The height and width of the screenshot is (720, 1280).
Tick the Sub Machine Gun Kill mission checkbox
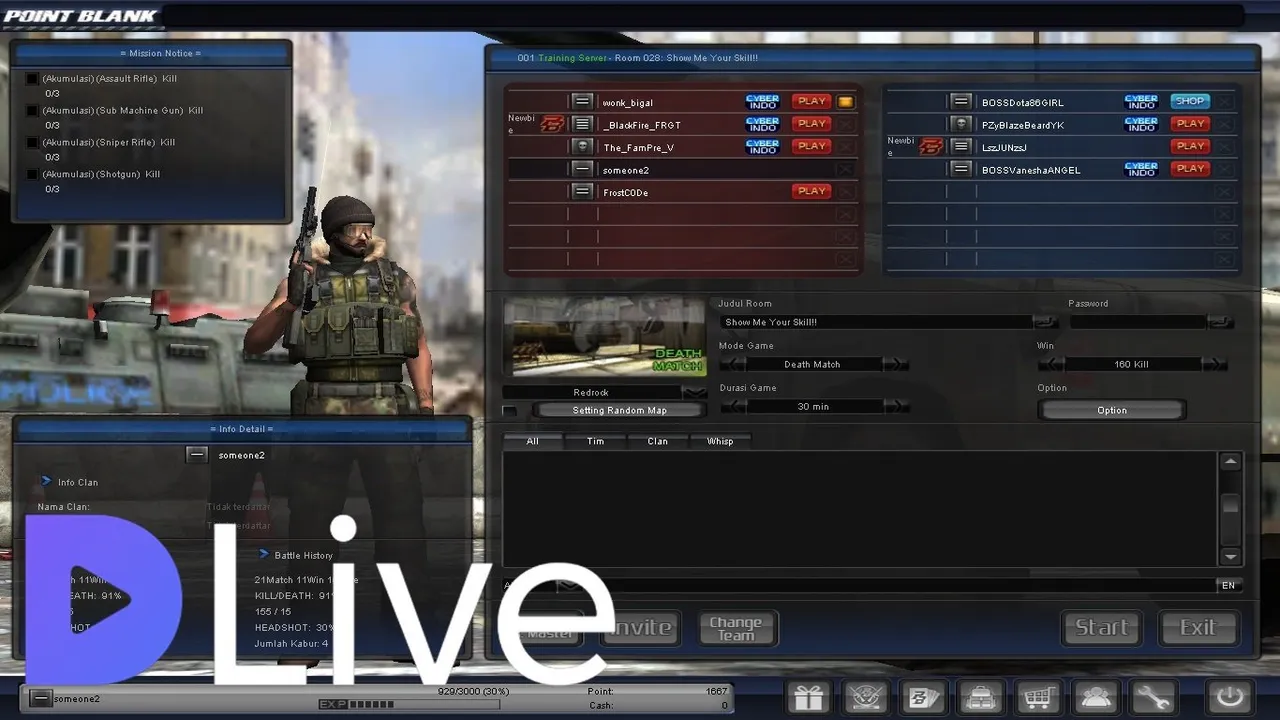tap(32, 111)
